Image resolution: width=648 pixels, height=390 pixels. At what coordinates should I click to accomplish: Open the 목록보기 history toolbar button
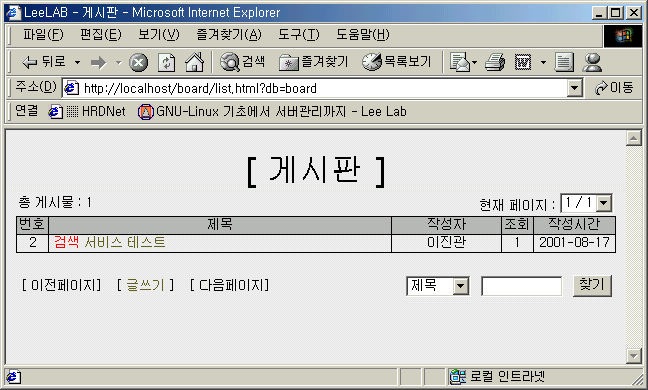point(397,62)
